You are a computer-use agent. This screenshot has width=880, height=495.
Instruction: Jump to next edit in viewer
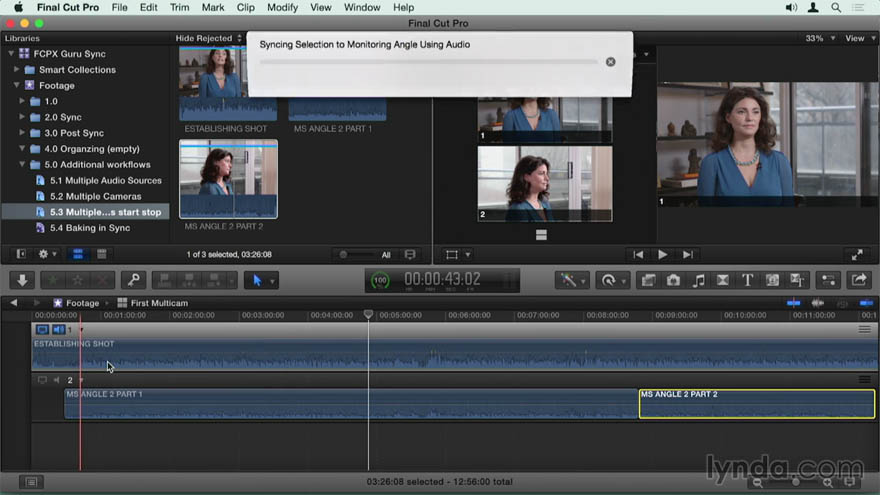click(x=688, y=255)
